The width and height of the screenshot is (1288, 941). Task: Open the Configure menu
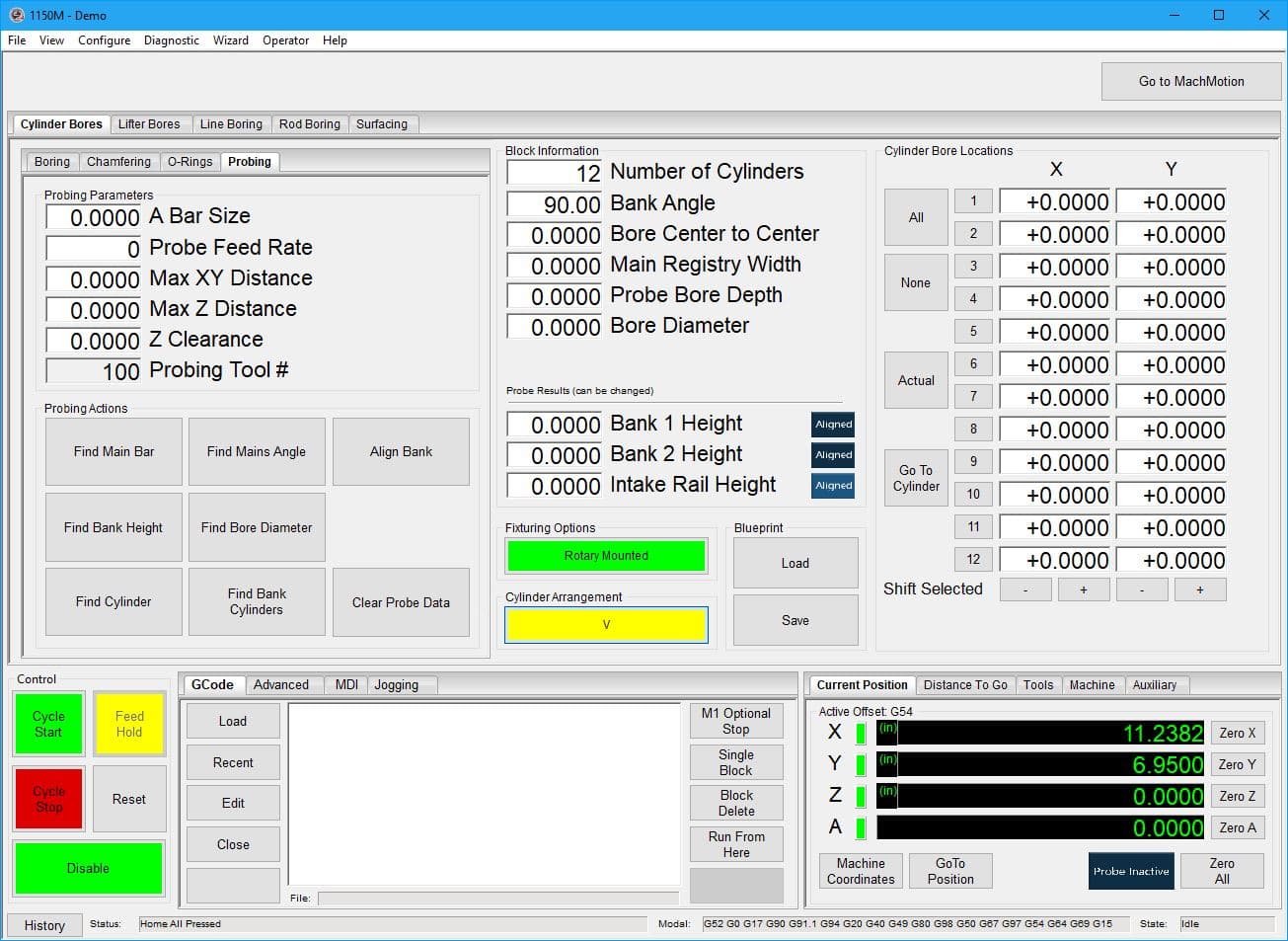tap(104, 40)
